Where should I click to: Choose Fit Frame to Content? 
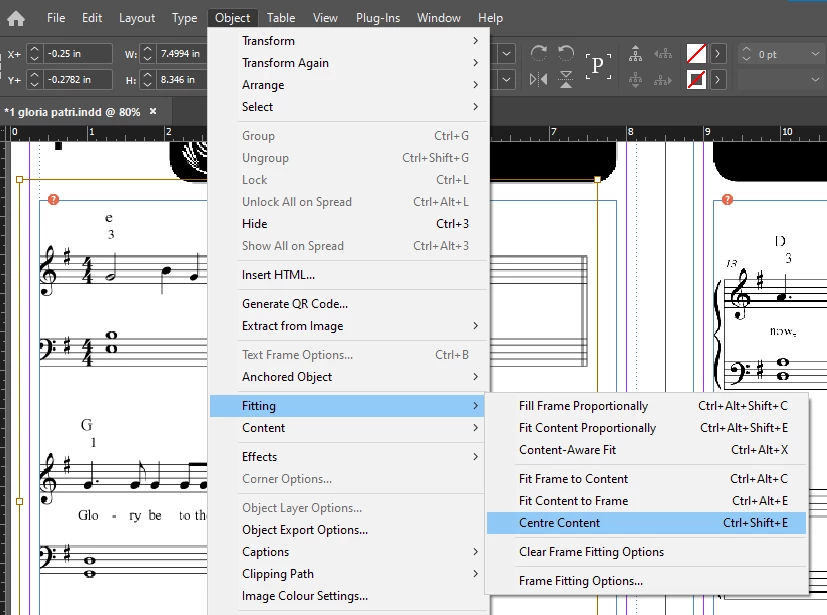(x=647, y=479)
